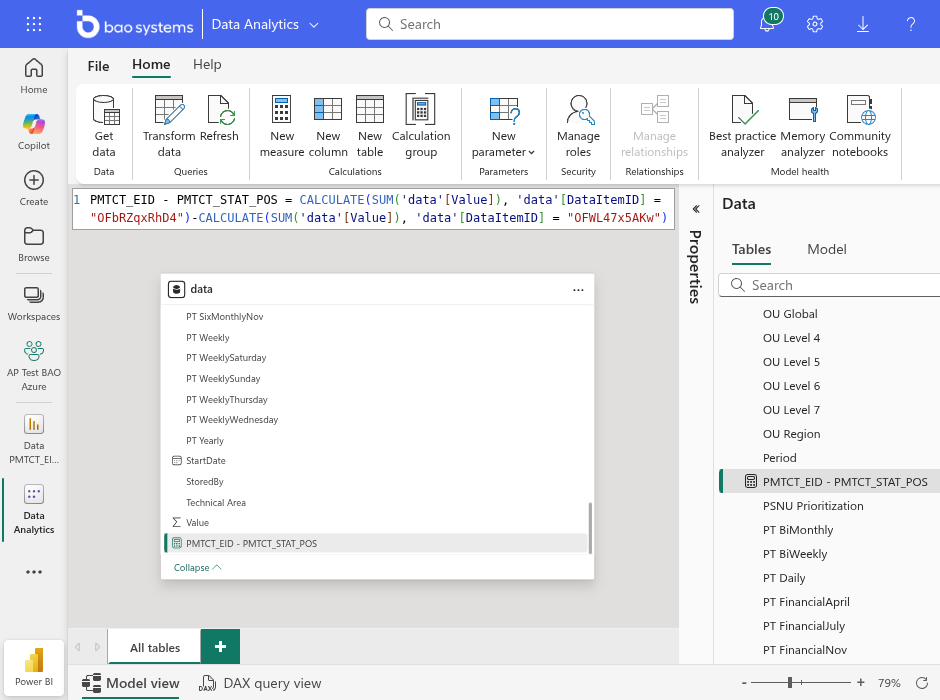Open the File menu
940x700 pixels.
(x=98, y=66)
